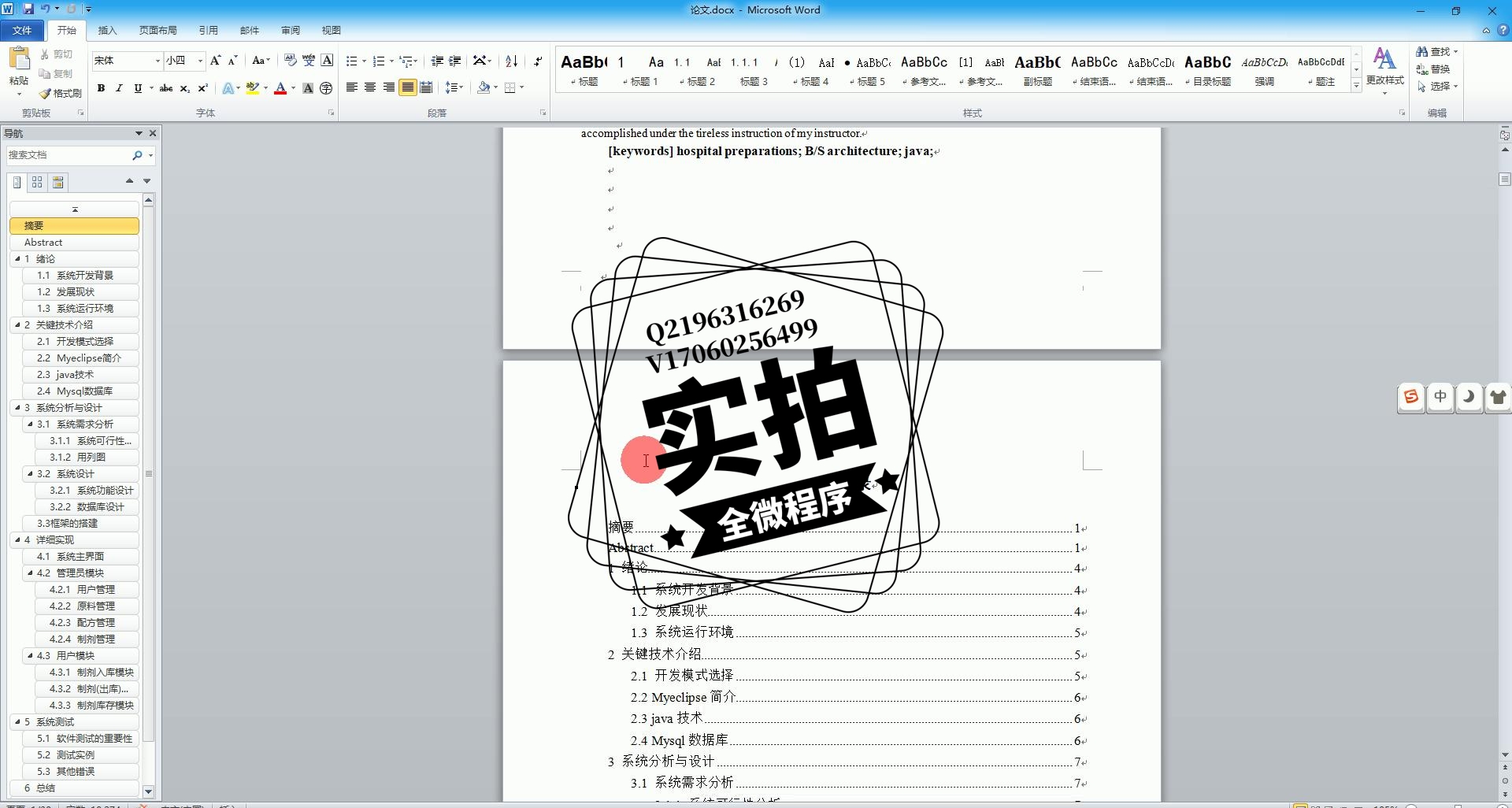This screenshot has height=808, width=1512.
Task: Switch to the View (视图) tab
Action: click(x=331, y=30)
